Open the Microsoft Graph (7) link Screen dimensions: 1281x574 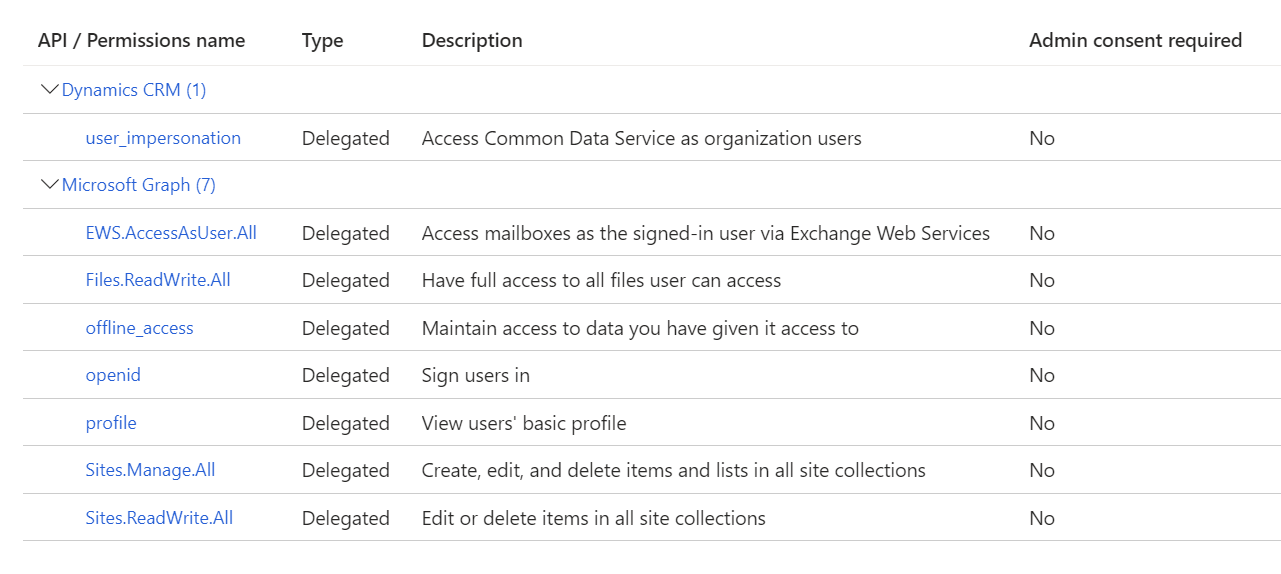pos(138,185)
